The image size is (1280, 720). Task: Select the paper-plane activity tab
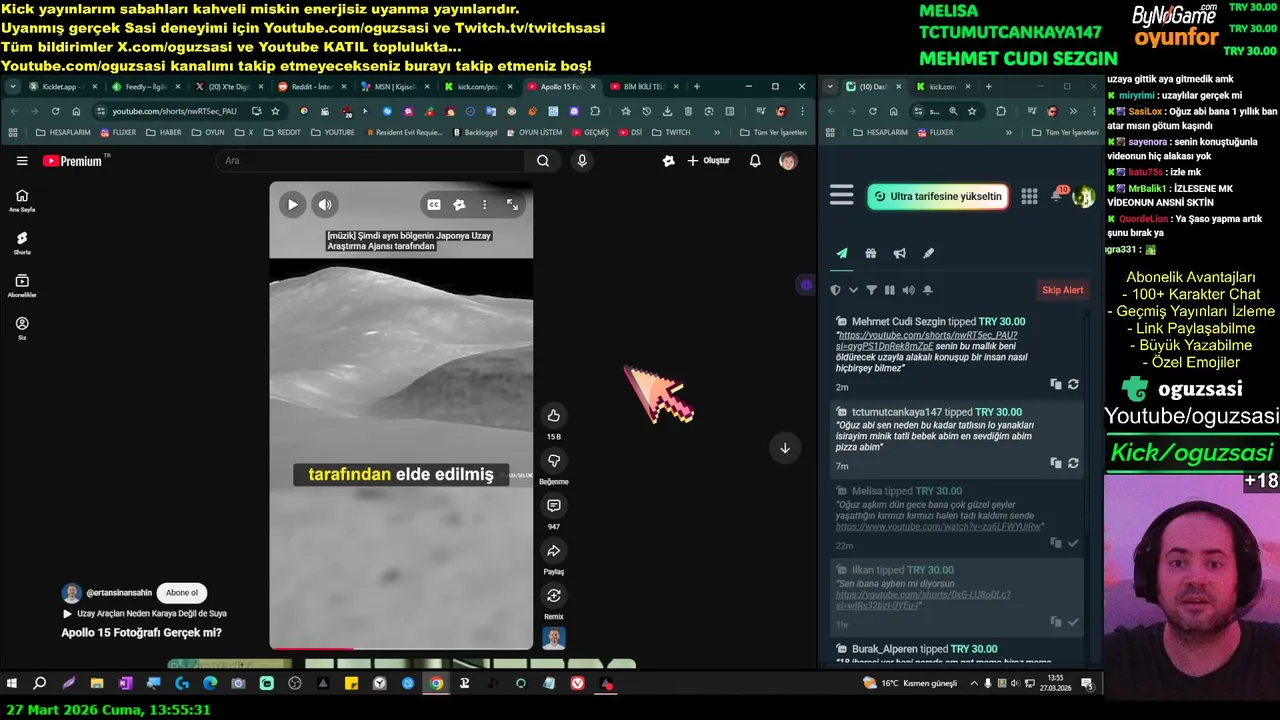842,254
